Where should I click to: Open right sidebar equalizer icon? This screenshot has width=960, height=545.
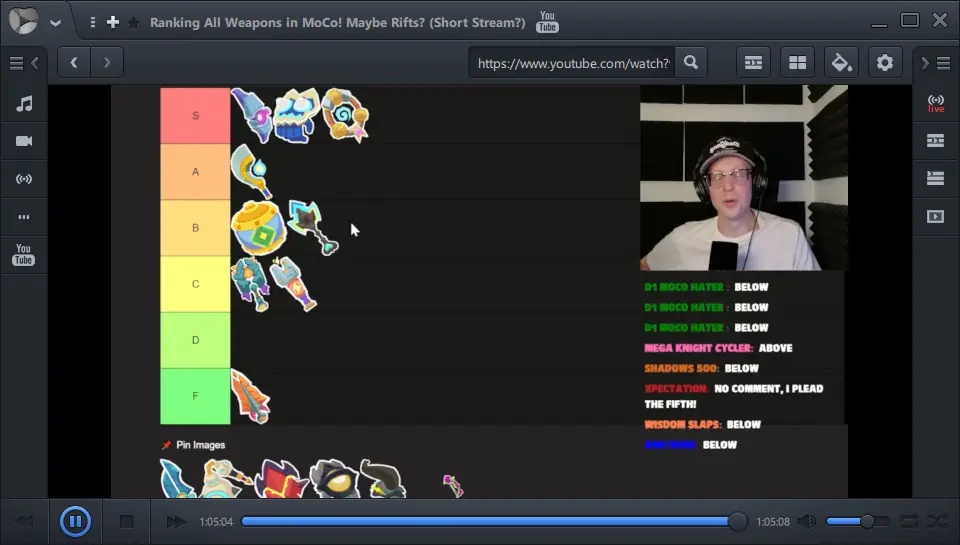(936, 141)
